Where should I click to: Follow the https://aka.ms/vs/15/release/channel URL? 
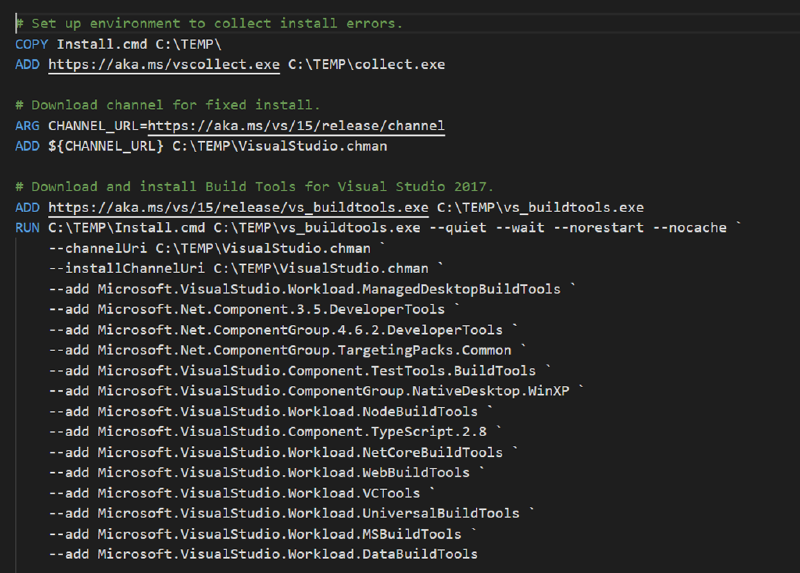pyautogui.click(x=296, y=126)
